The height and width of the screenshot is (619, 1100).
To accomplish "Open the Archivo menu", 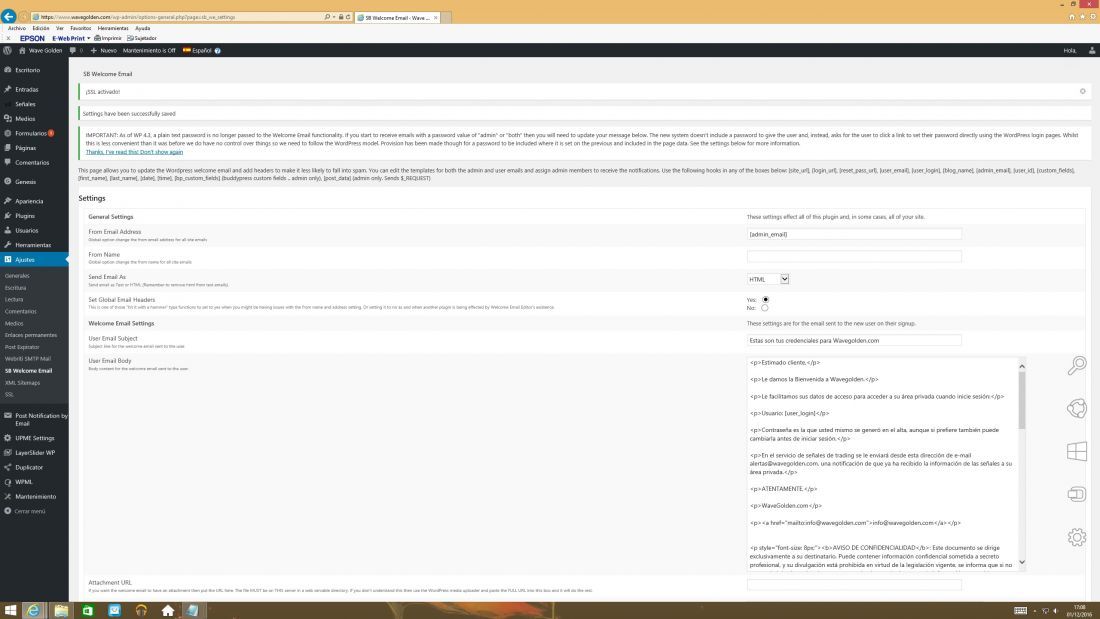I will tap(17, 28).
